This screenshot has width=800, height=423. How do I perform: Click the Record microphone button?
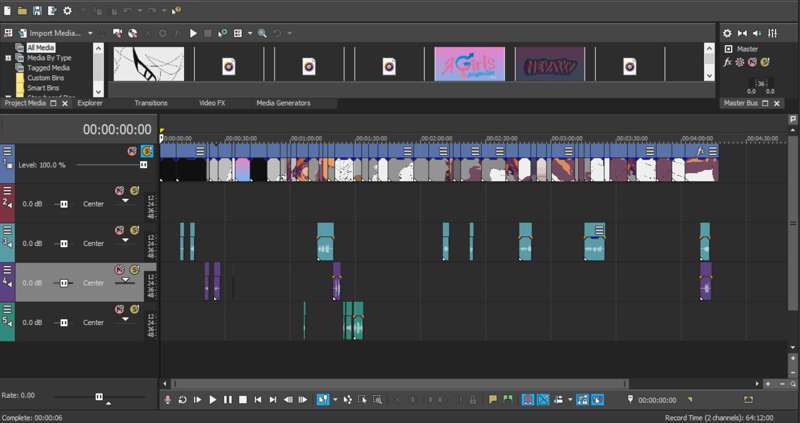click(167, 400)
